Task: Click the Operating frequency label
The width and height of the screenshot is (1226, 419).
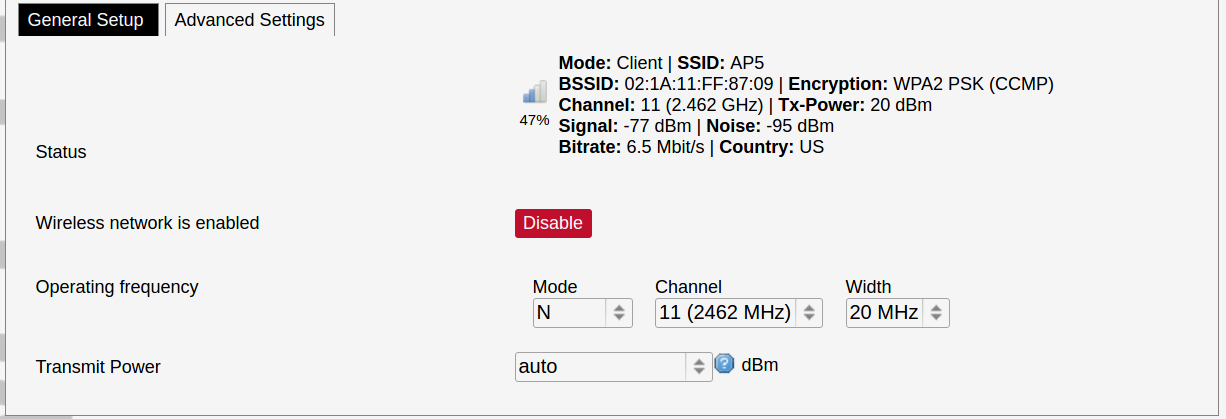Action: 117,287
